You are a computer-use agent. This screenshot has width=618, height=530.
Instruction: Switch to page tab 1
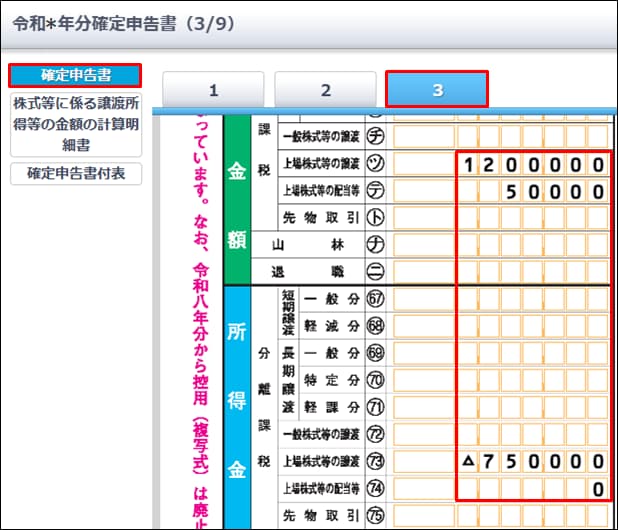click(213, 89)
